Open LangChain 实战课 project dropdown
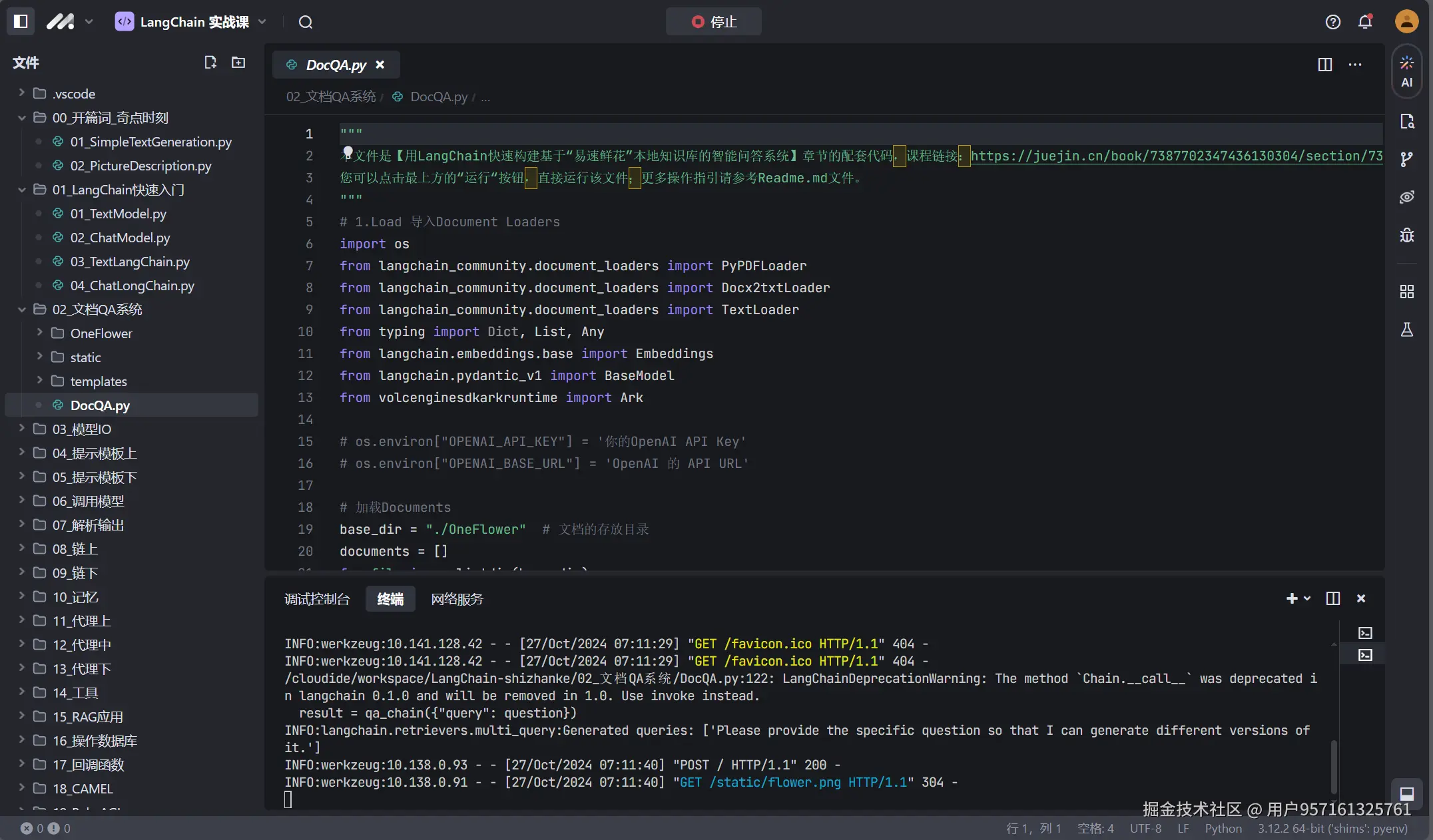The width and height of the screenshot is (1433, 840). point(193,22)
